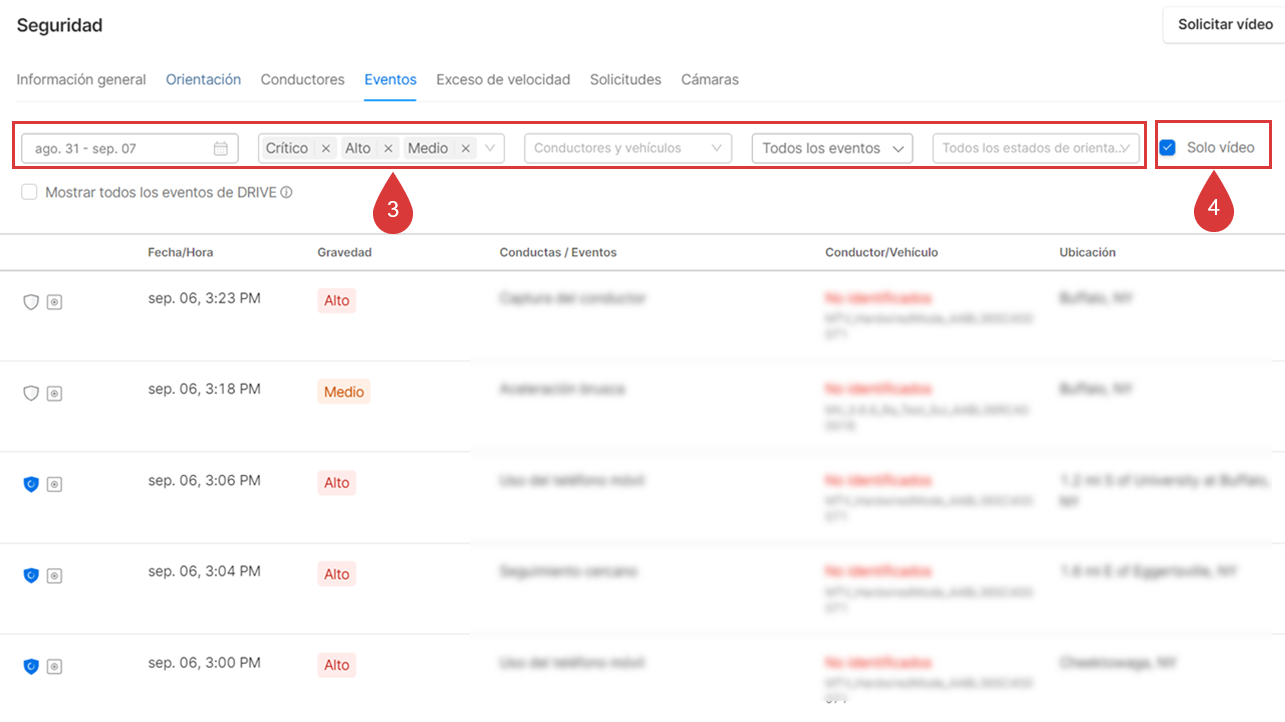The height and width of the screenshot is (722, 1285).
Task: Go to the Cámaras tab
Action: point(710,80)
